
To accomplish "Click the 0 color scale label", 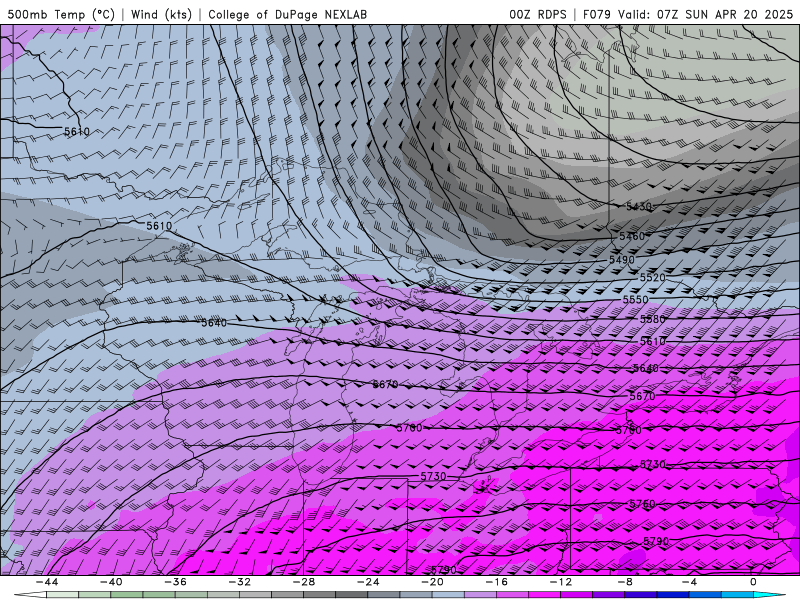I will (x=754, y=582).
